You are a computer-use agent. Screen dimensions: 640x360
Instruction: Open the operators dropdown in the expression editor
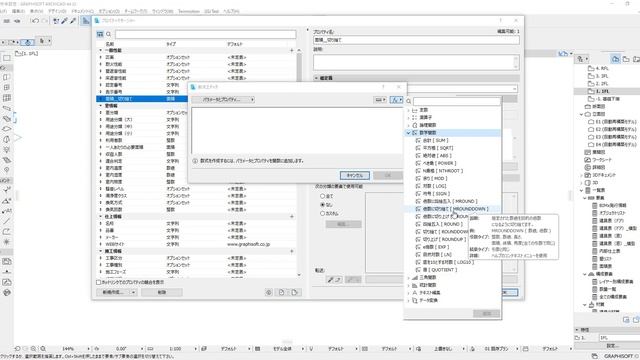click(380, 100)
